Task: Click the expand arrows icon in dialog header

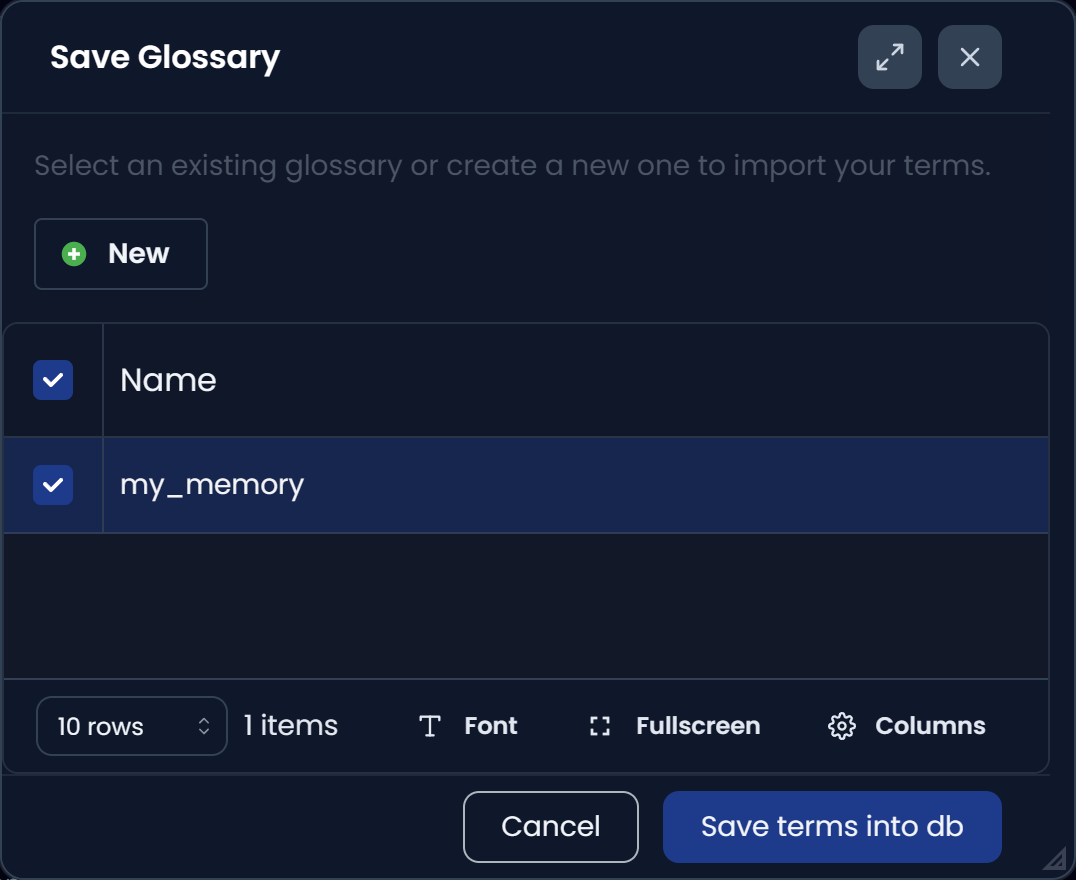Action: pos(889,57)
